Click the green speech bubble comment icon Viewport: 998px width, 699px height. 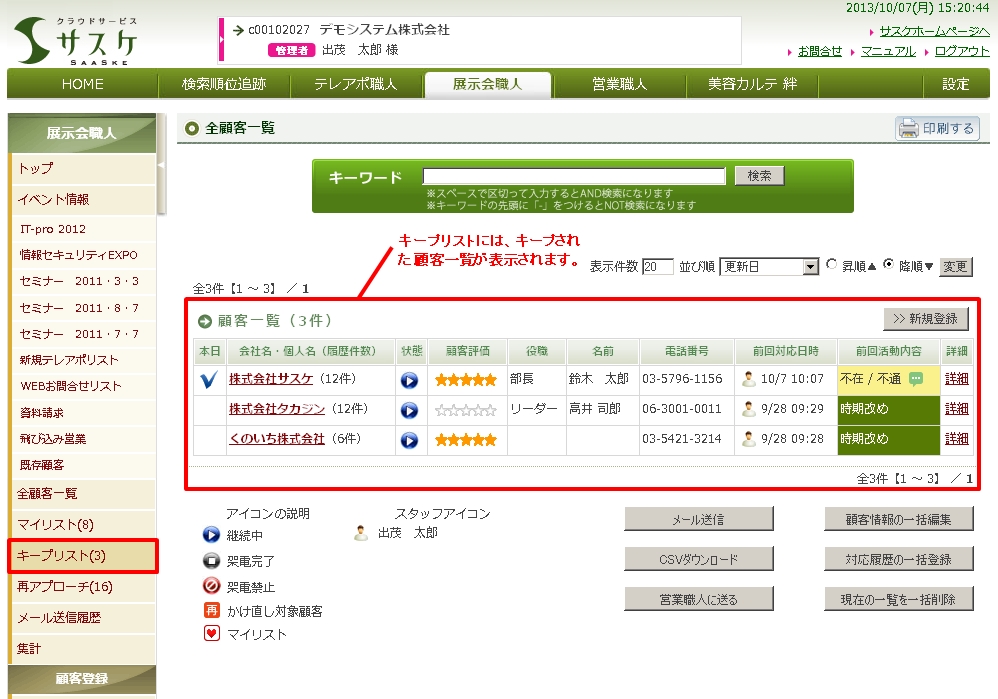coord(915,379)
